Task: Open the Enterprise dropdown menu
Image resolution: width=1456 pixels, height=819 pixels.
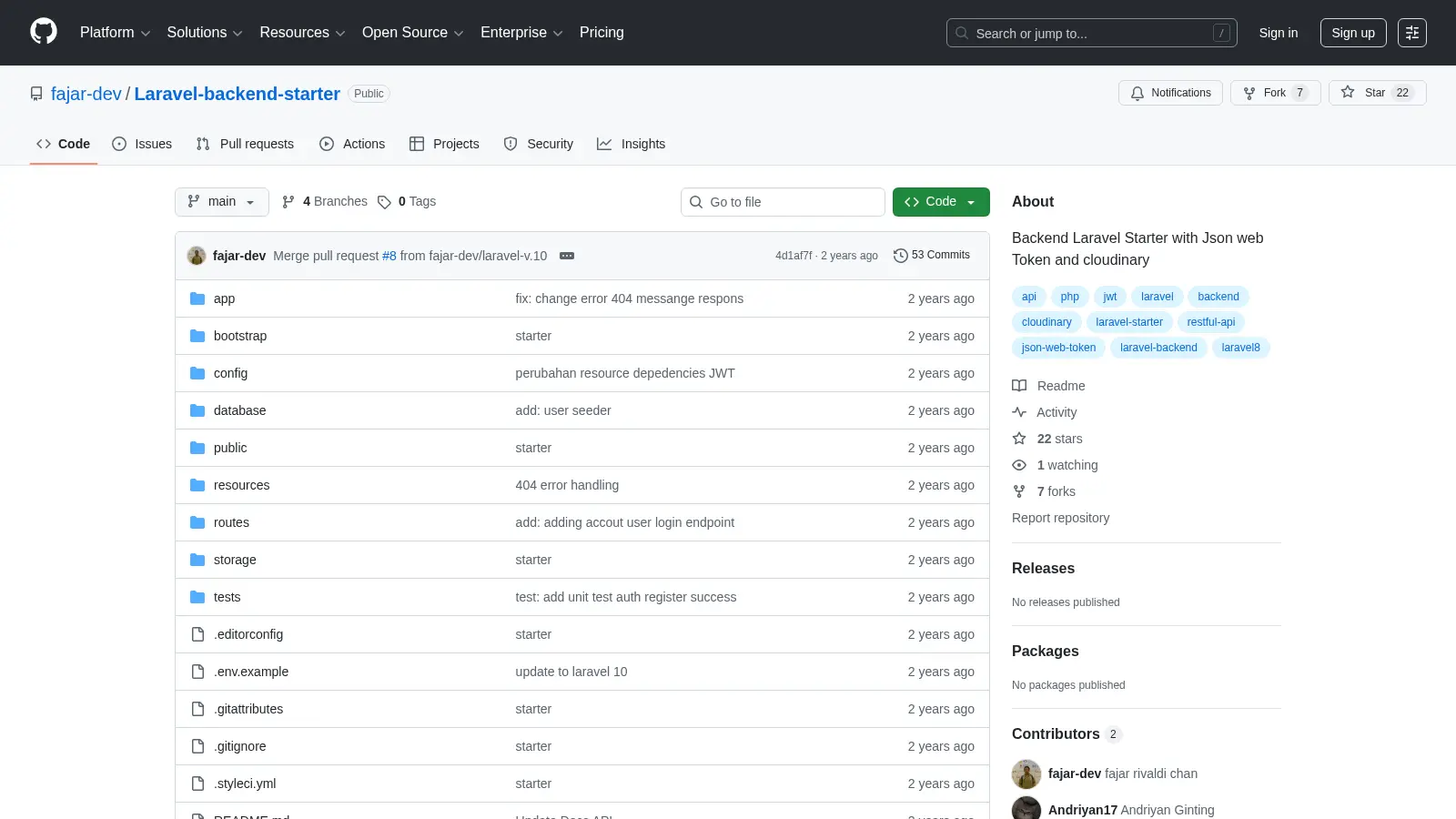Action: point(521,33)
